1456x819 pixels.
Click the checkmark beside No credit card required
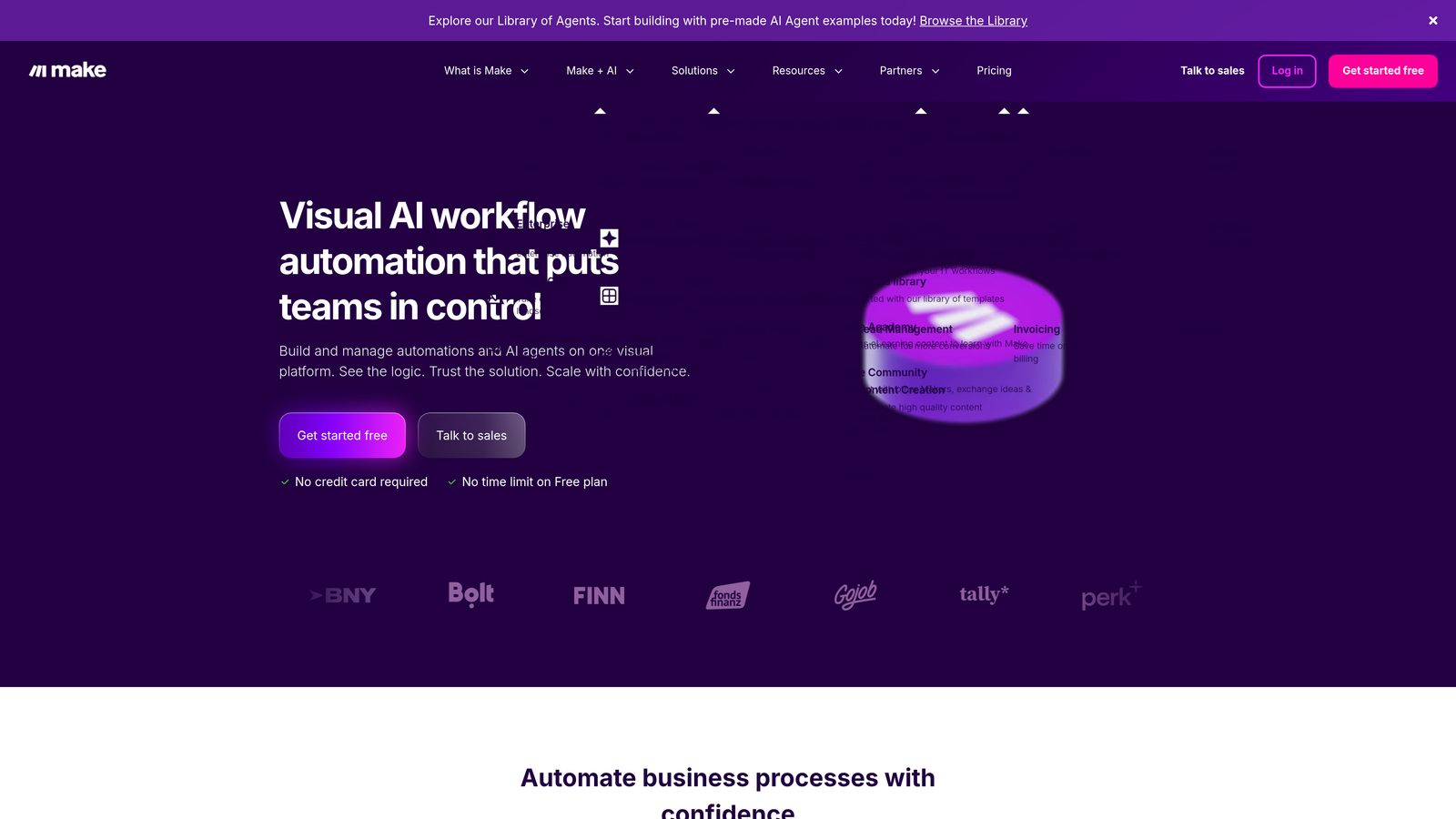pyautogui.click(x=284, y=481)
